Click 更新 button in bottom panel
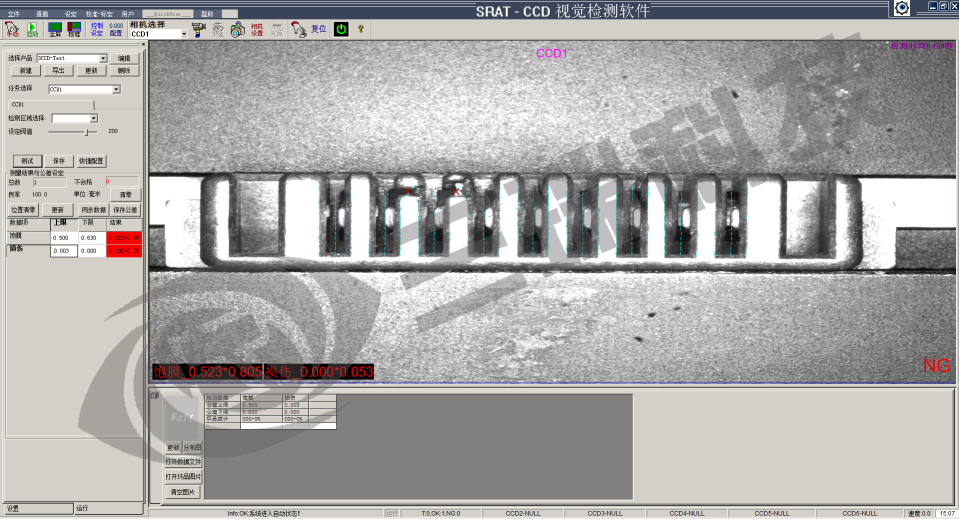Viewport: 959px width, 519px height. click(174, 447)
